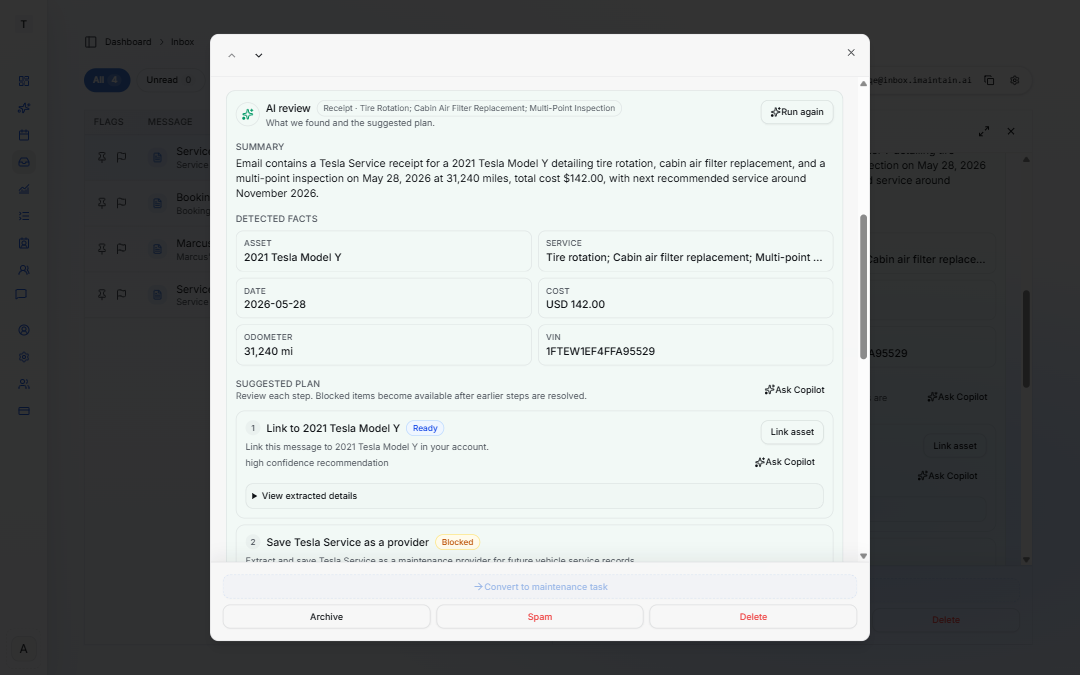Click the ODOMETER value 31,240 mi

click(x=269, y=351)
